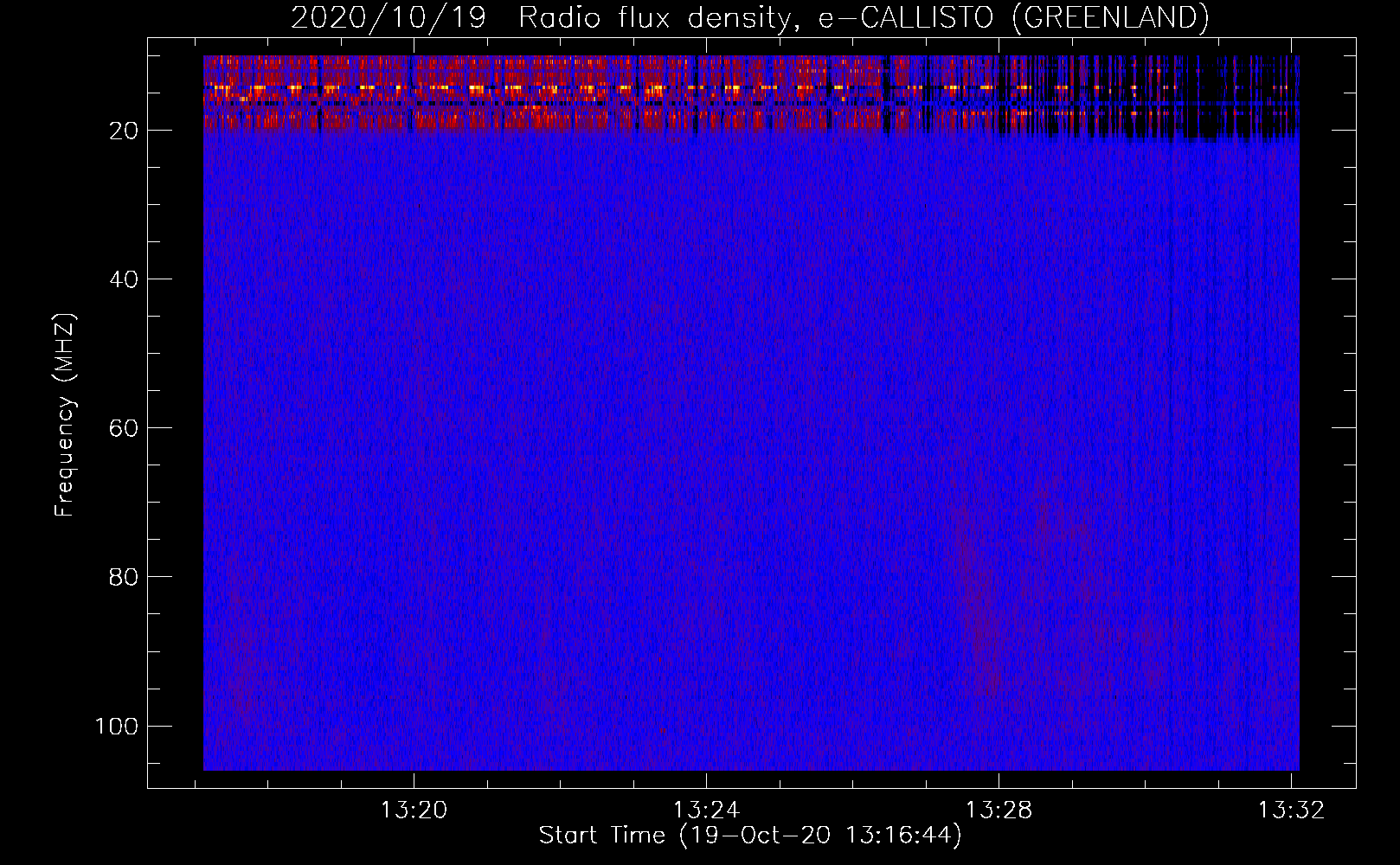Click the '60' frequency tick label
The height and width of the screenshot is (865, 1400).
point(124,428)
